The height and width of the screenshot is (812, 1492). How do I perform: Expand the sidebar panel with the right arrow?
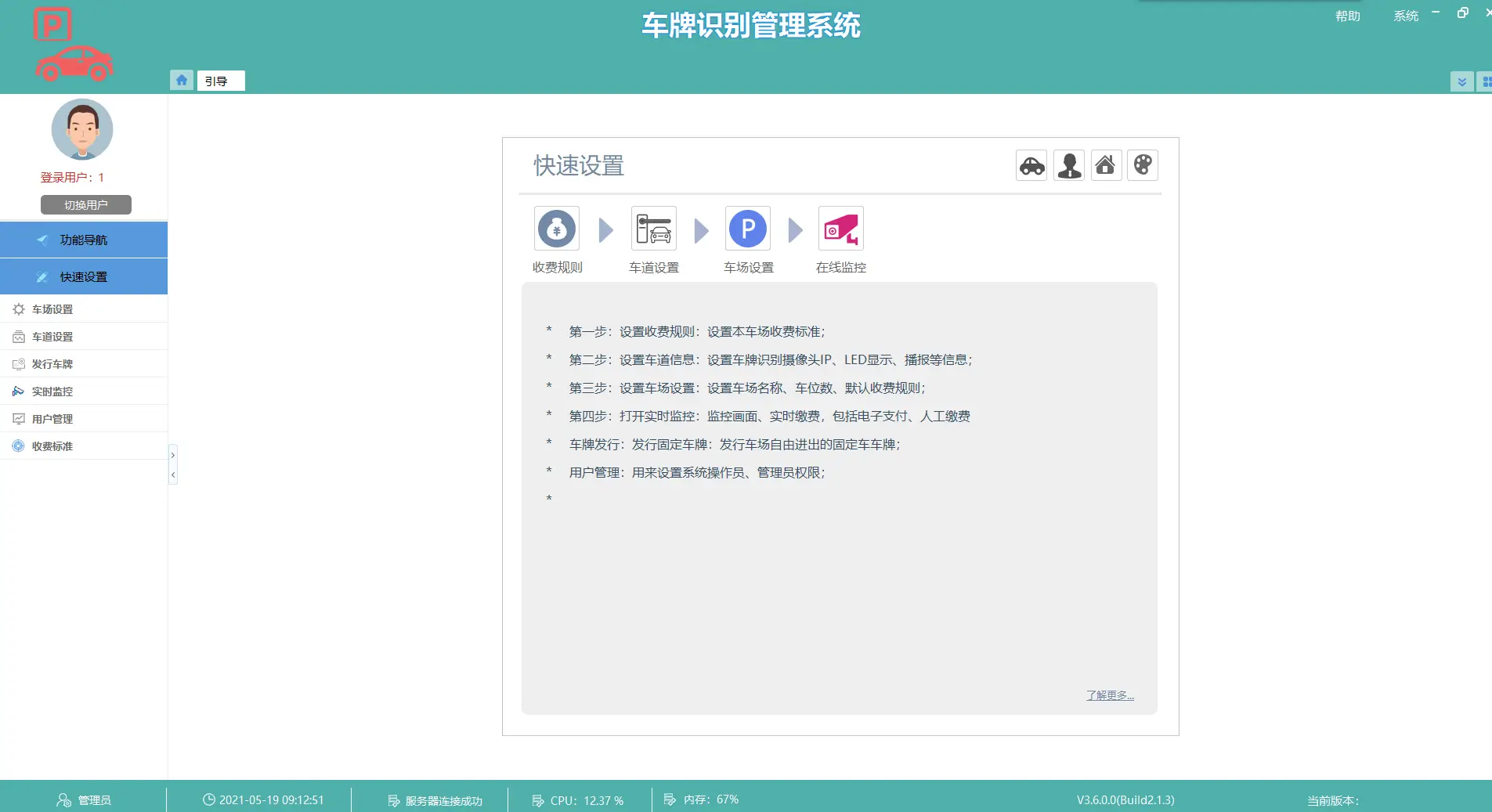coord(172,455)
